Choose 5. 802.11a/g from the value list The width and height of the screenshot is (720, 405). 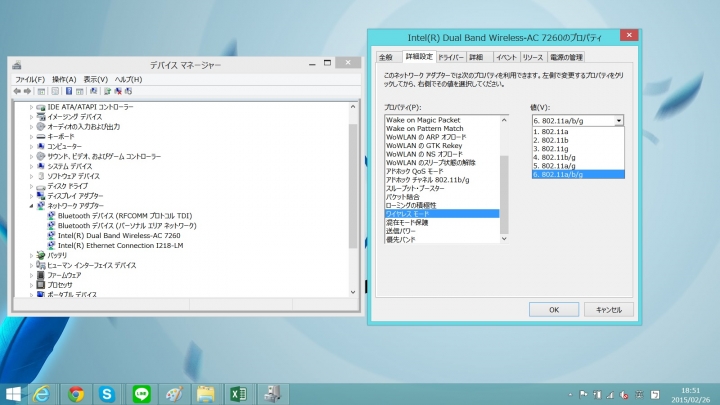pos(578,166)
